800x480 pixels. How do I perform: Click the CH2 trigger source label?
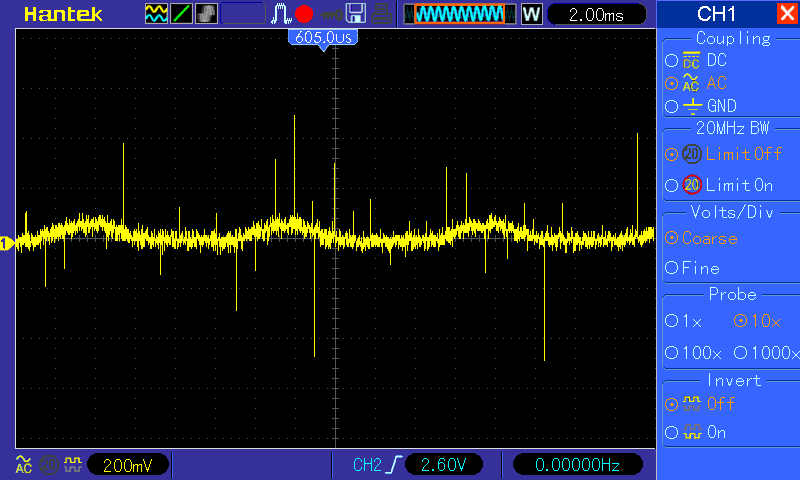(367, 465)
